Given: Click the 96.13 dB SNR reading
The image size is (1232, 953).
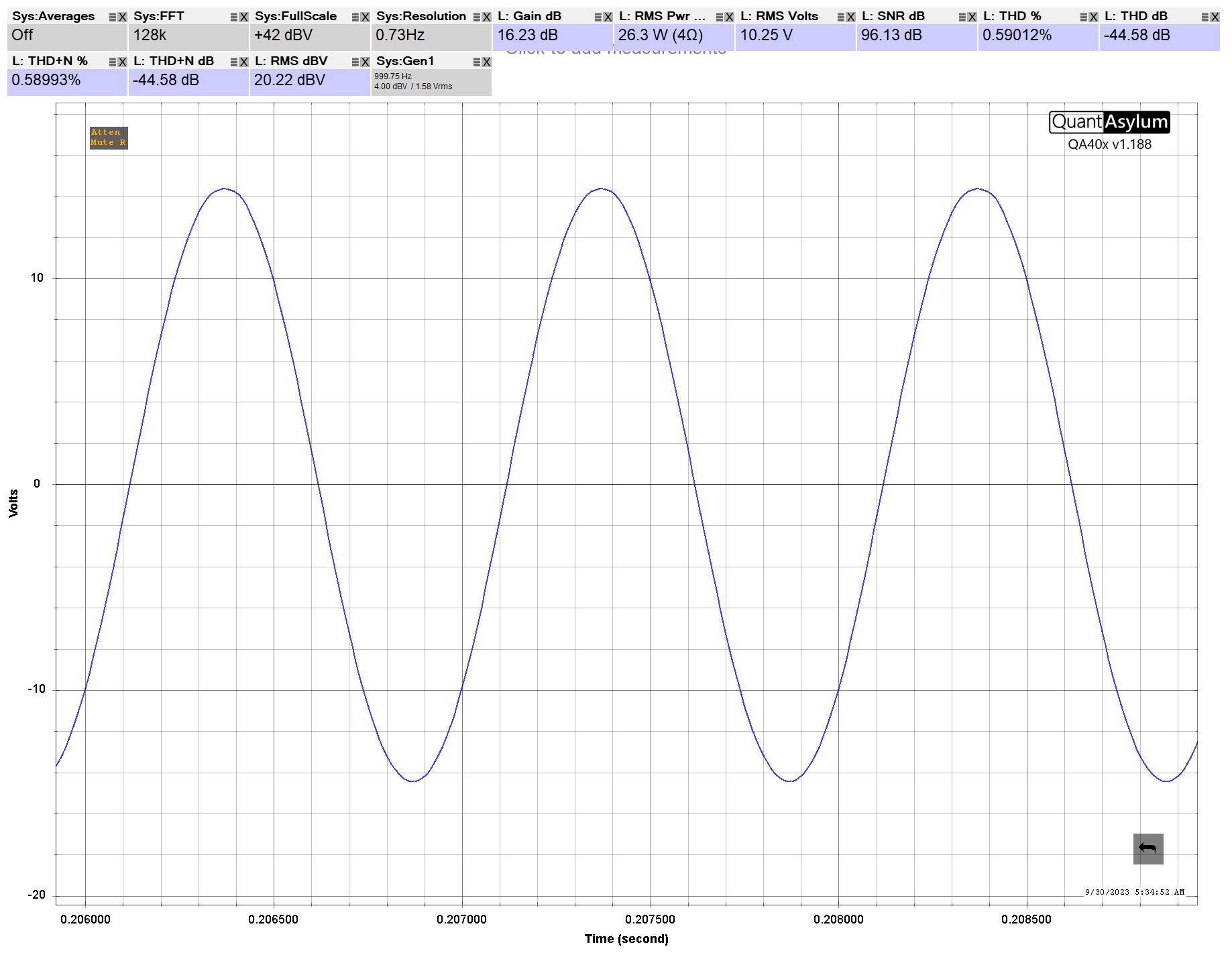Looking at the screenshot, I should pos(891,35).
